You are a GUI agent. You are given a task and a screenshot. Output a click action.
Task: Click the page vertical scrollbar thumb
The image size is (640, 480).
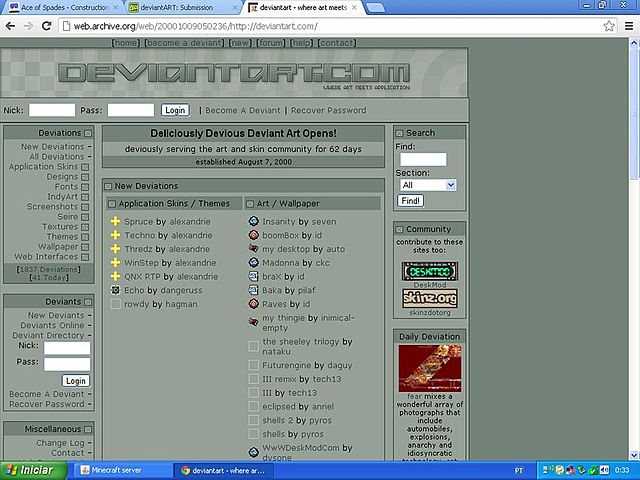(634, 113)
